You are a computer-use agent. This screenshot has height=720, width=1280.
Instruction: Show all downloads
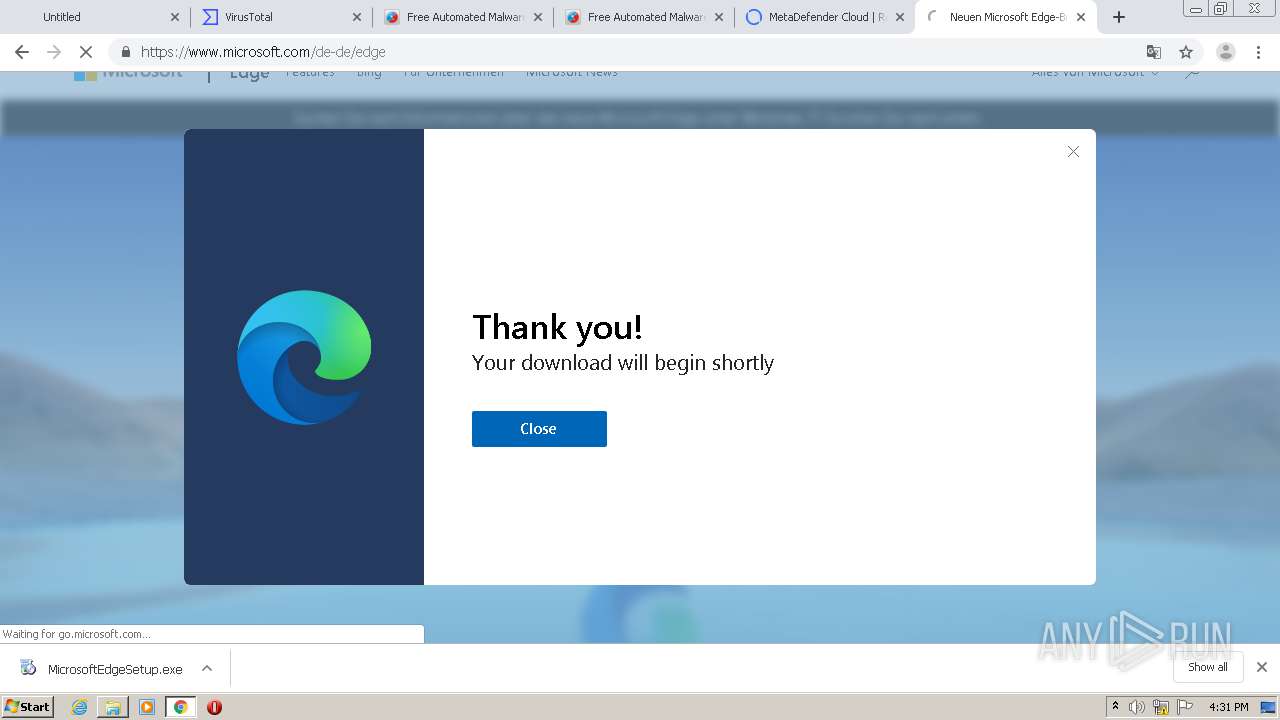pyautogui.click(x=1208, y=667)
